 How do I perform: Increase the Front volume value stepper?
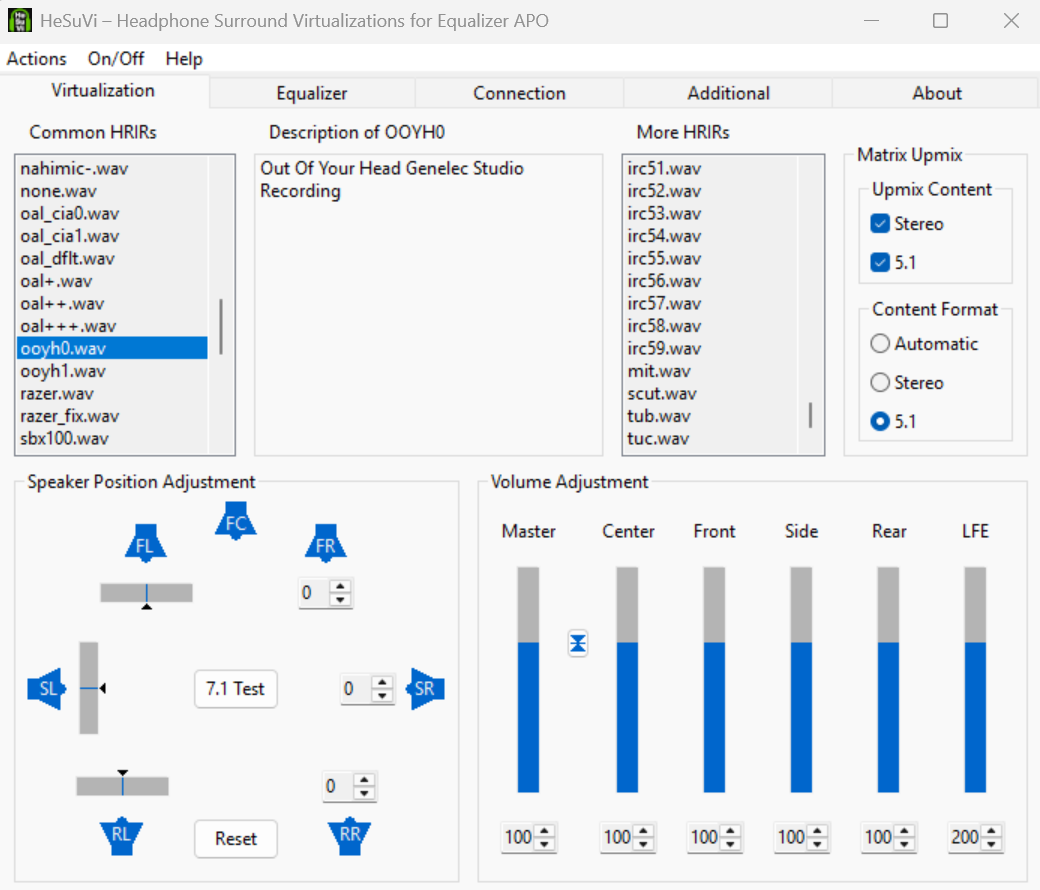[x=730, y=831]
